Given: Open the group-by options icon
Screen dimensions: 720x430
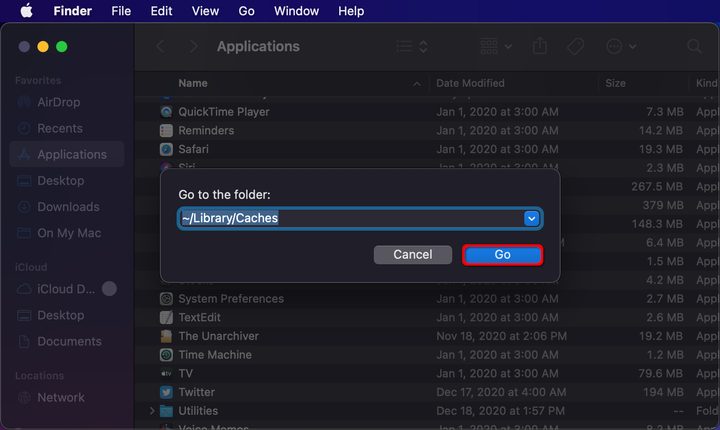Looking at the screenshot, I should [496, 46].
